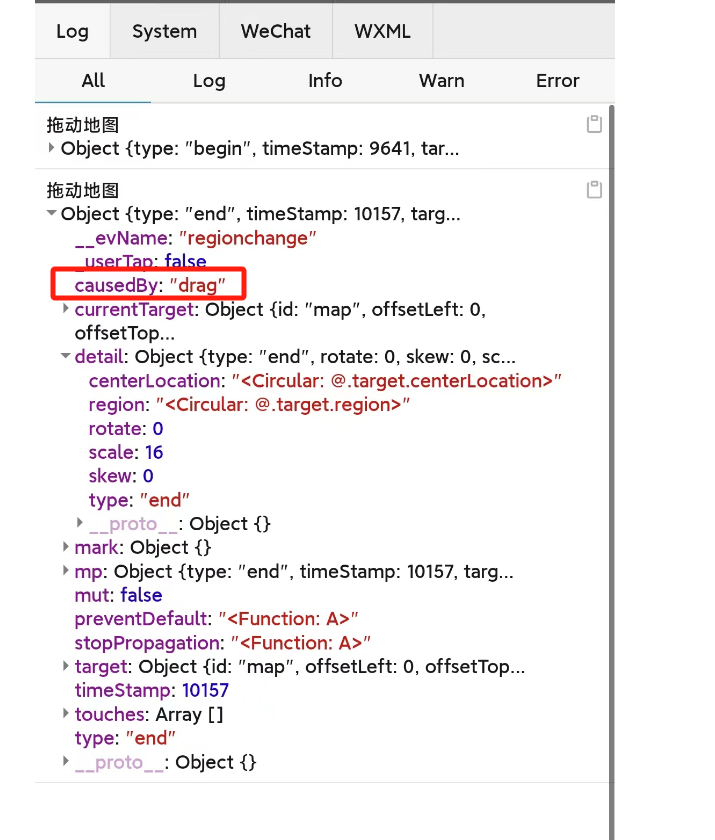Select type "end" under skew
Viewport: 715px width, 840px height.
tap(139, 500)
